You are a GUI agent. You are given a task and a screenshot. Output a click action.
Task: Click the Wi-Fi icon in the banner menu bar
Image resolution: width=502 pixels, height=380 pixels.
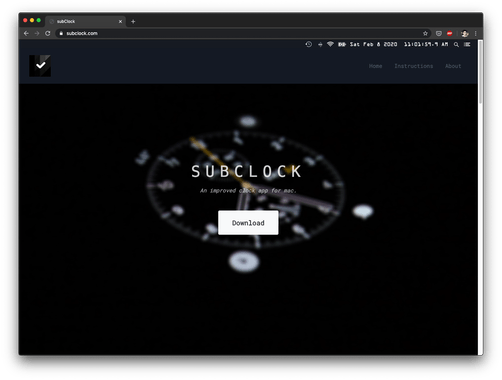(x=330, y=44)
